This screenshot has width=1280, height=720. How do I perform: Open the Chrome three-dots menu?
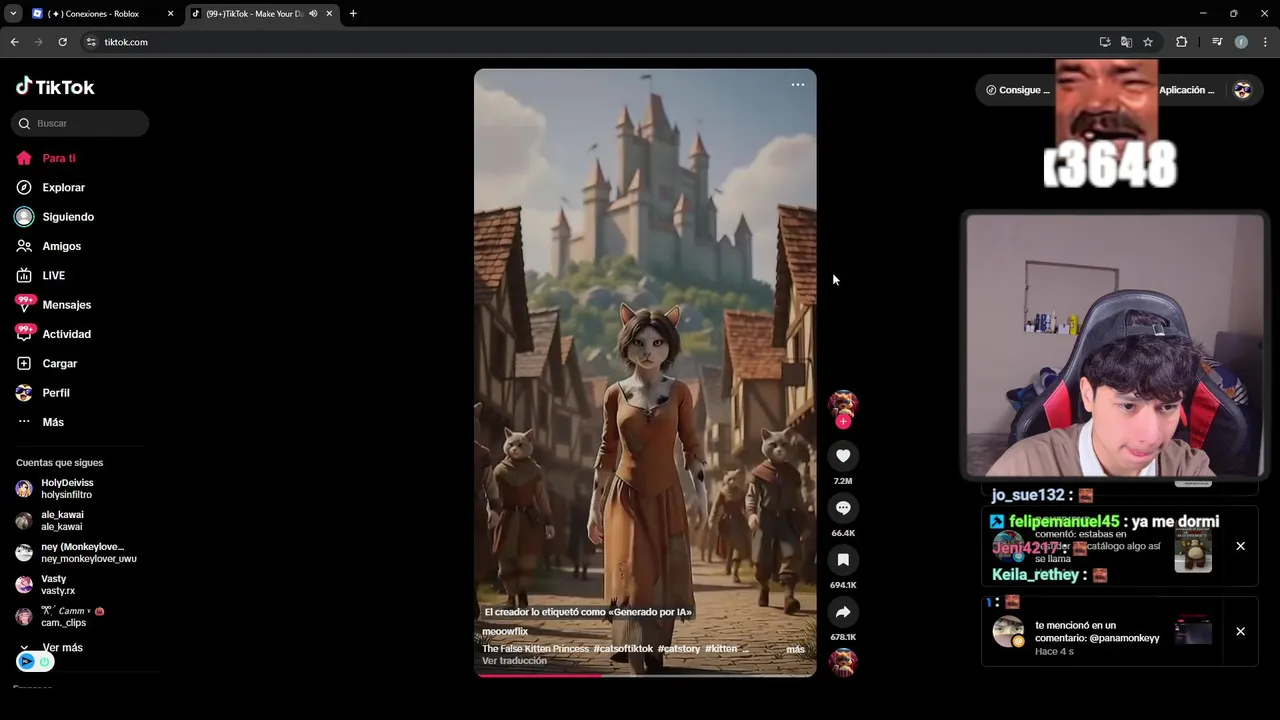coord(1266,42)
